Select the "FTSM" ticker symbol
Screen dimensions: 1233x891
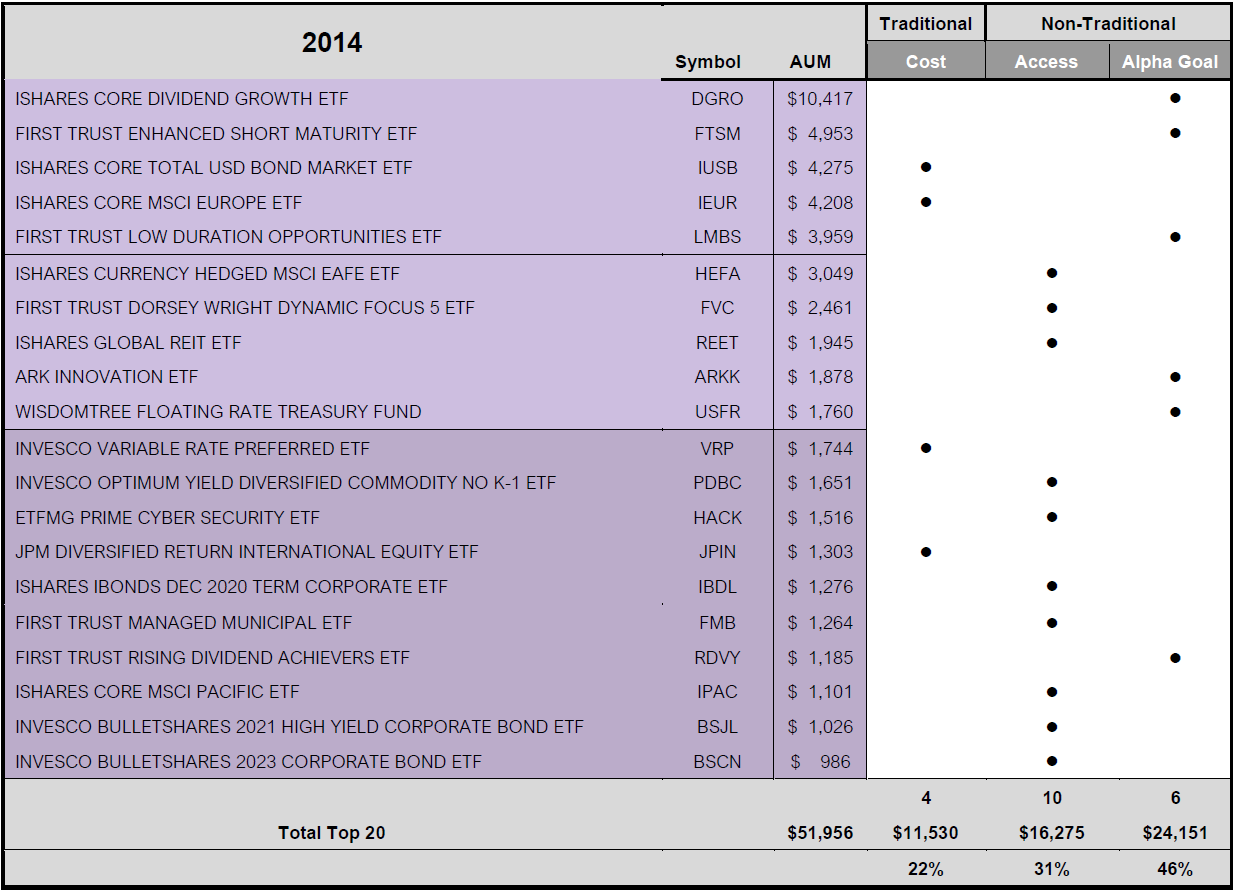click(718, 133)
